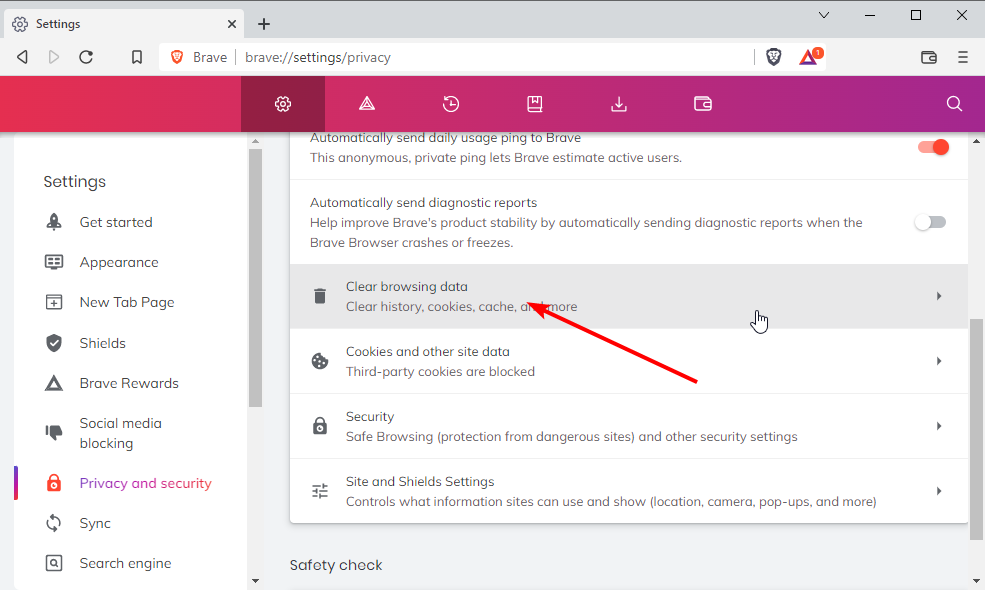Viewport: 985px width, 590px height.
Task: Click the New Tab Page plus icon in the sidebar
Action: coord(54,302)
